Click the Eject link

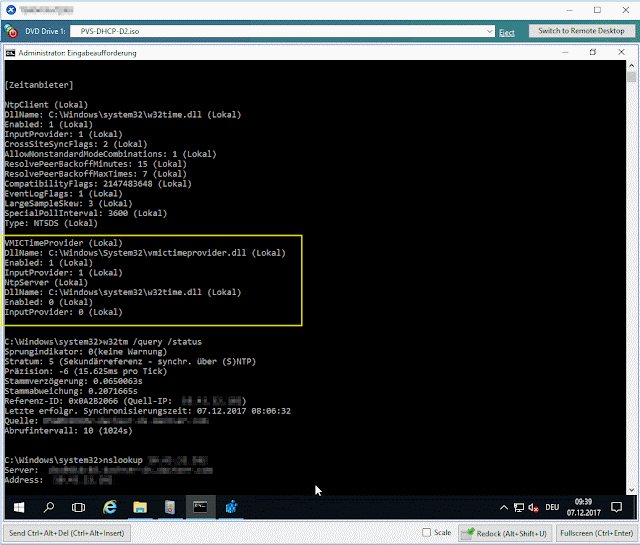507,32
